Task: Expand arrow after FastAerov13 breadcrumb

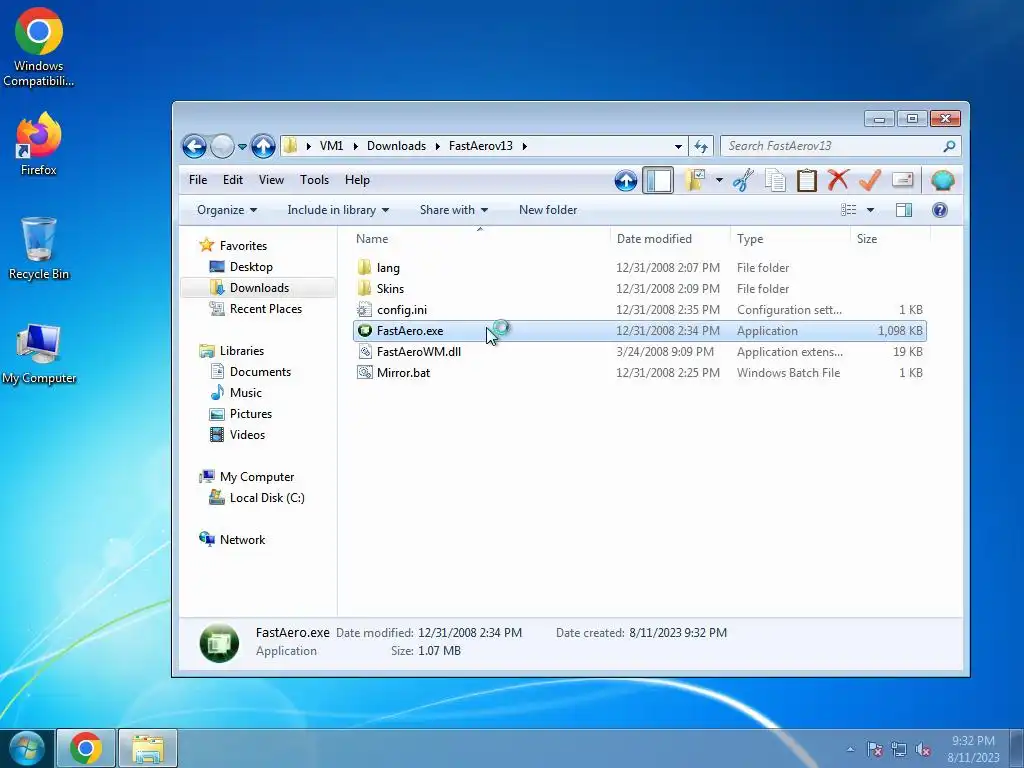Action: point(524,146)
